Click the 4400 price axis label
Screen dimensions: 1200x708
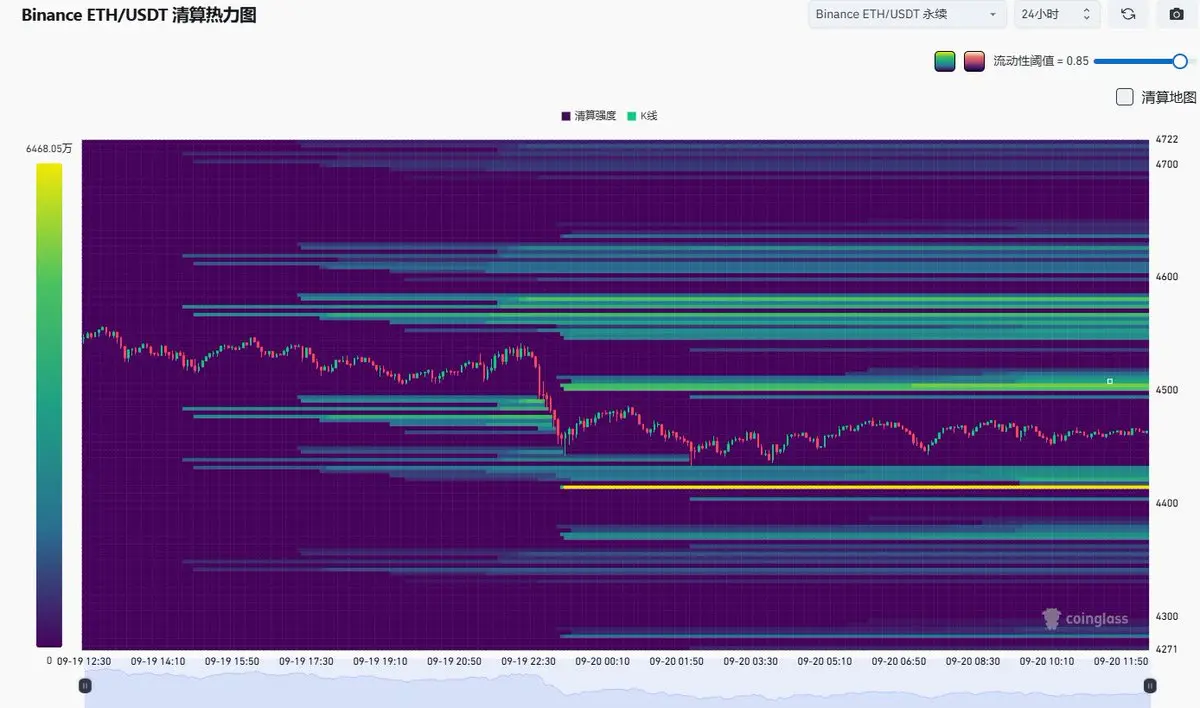(x=1167, y=503)
